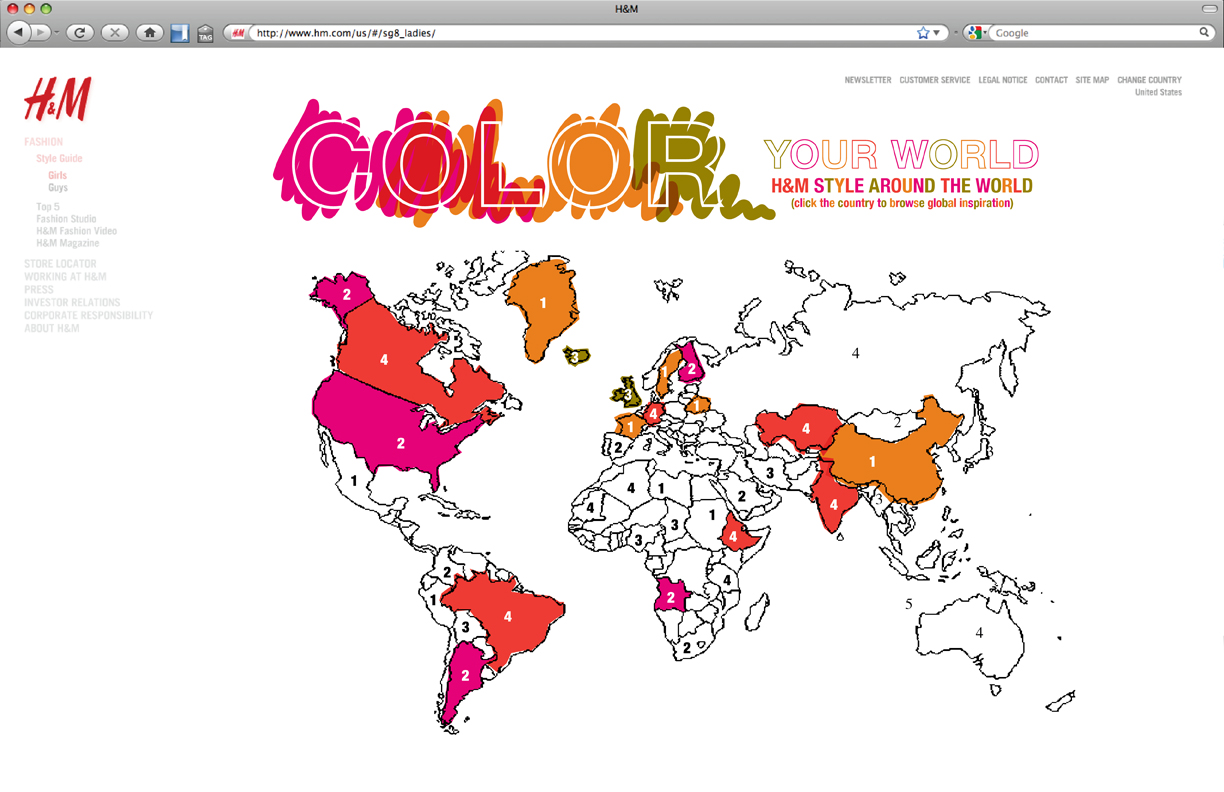
Task: Open PRESS in left menu
Action: pyautogui.click(x=38, y=290)
